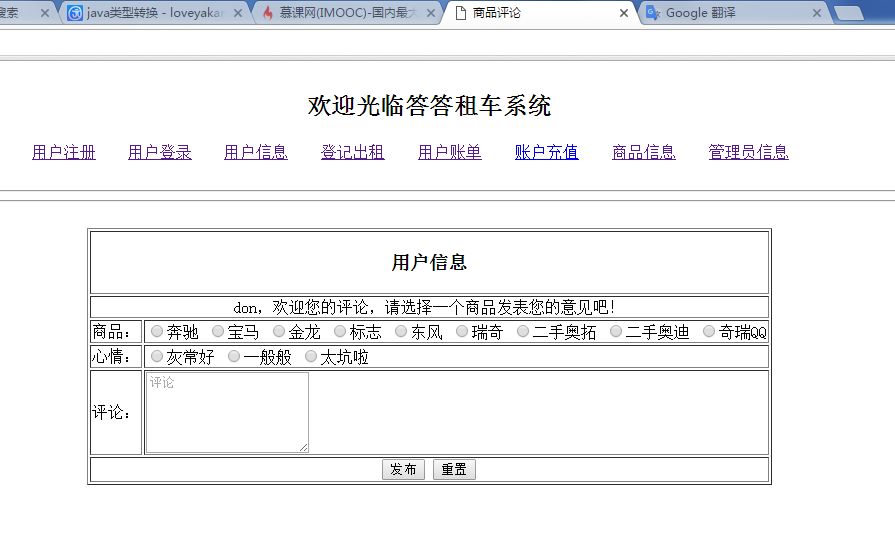895x549 pixels.
Task: Switch to the java类型转换 browser tab
Action: [x=154, y=13]
